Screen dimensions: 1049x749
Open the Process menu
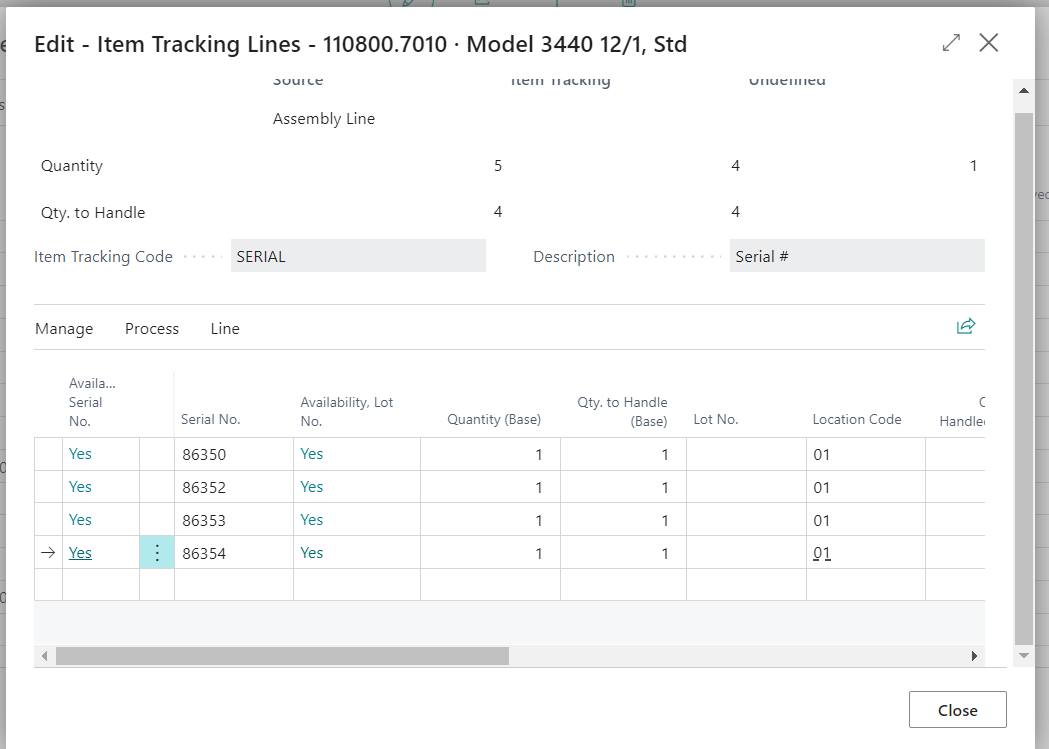(152, 328)
